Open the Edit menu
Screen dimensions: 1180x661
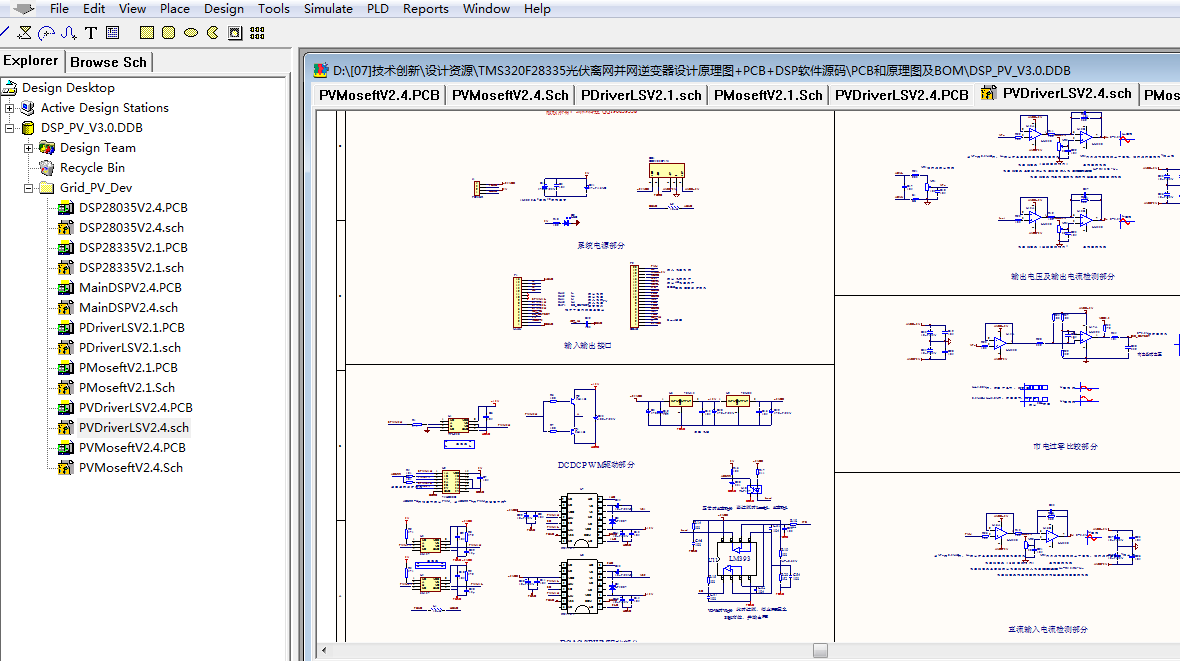[x=94, y=8]
